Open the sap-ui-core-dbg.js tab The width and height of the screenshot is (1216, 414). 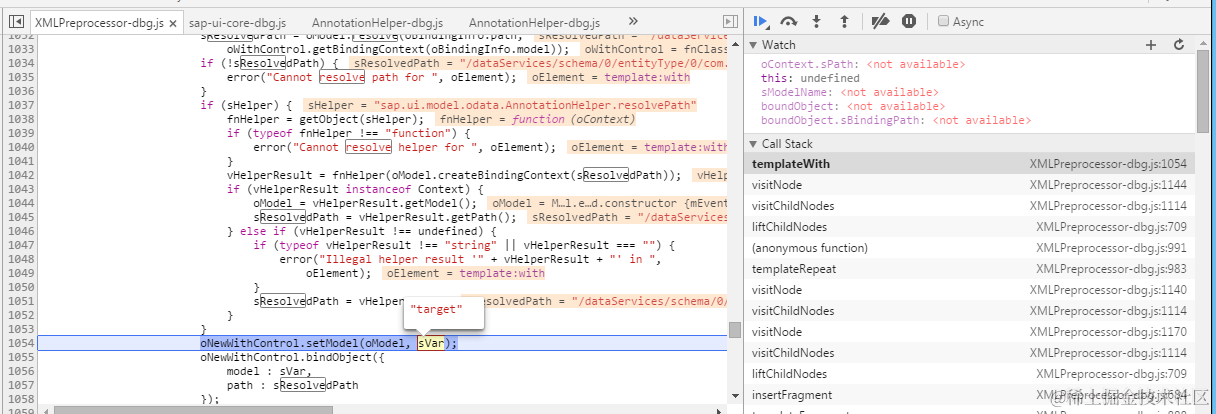tap(238, 22)
